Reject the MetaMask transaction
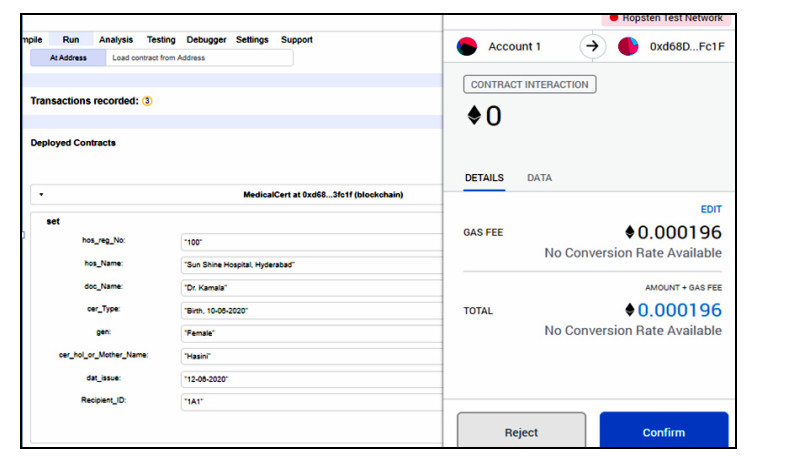This screenshot has width=800, height=462. 521,432
